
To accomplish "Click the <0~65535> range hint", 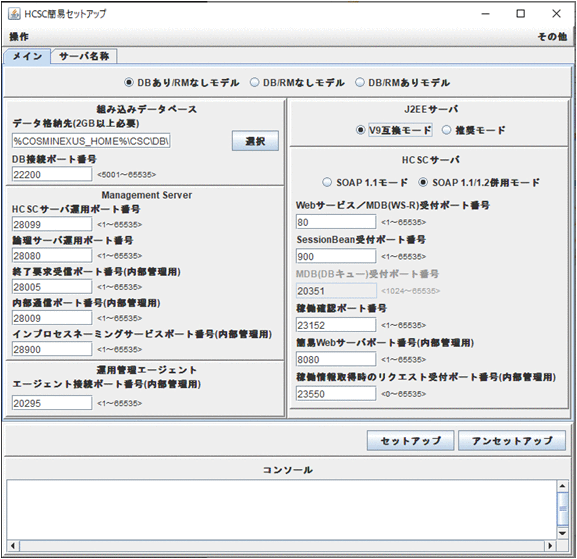I will (403, 394).
